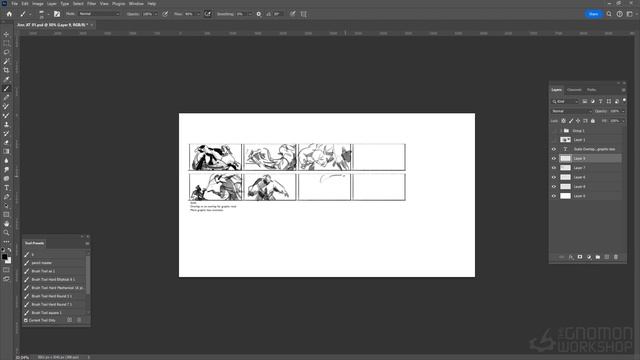Select the Crop tool
The image size is (640, 360).
pyautogui.click(x=6, y=70)
